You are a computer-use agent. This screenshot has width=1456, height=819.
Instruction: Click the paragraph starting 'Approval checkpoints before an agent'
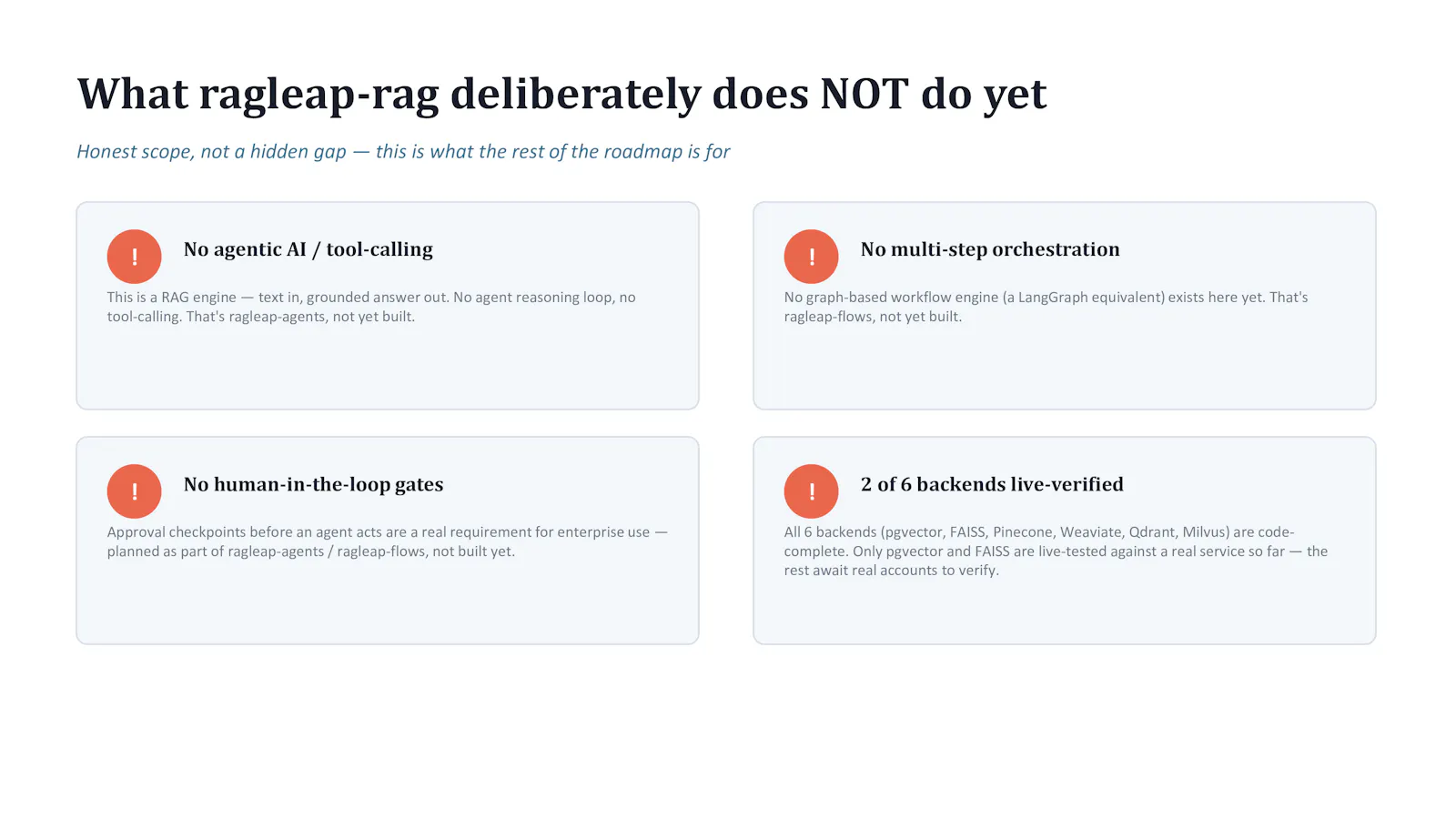coord(387,541)
